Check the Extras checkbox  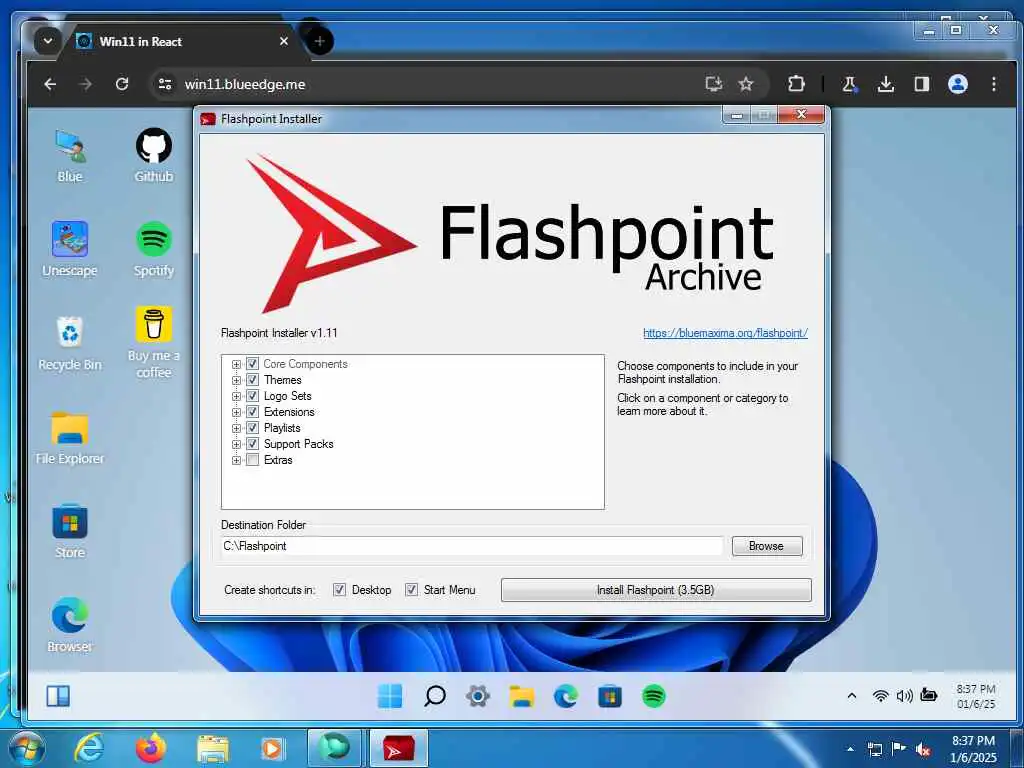pos(253,460)
